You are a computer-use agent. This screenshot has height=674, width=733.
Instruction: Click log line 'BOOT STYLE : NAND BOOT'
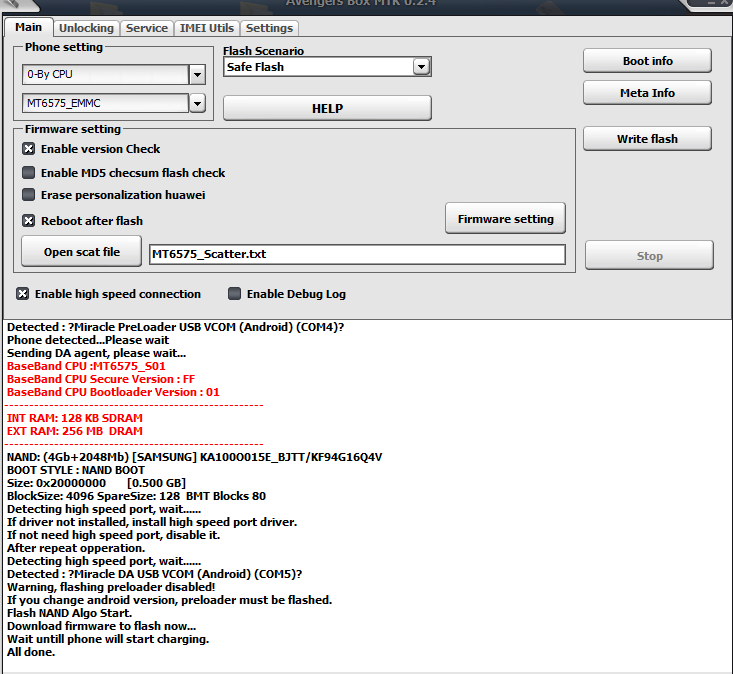(x=76, y=470)
